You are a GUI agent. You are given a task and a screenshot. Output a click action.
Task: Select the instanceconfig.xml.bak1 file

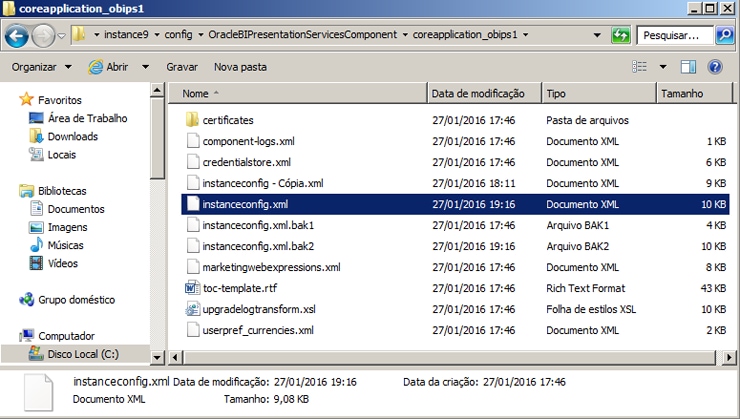(x=258, y=225)
